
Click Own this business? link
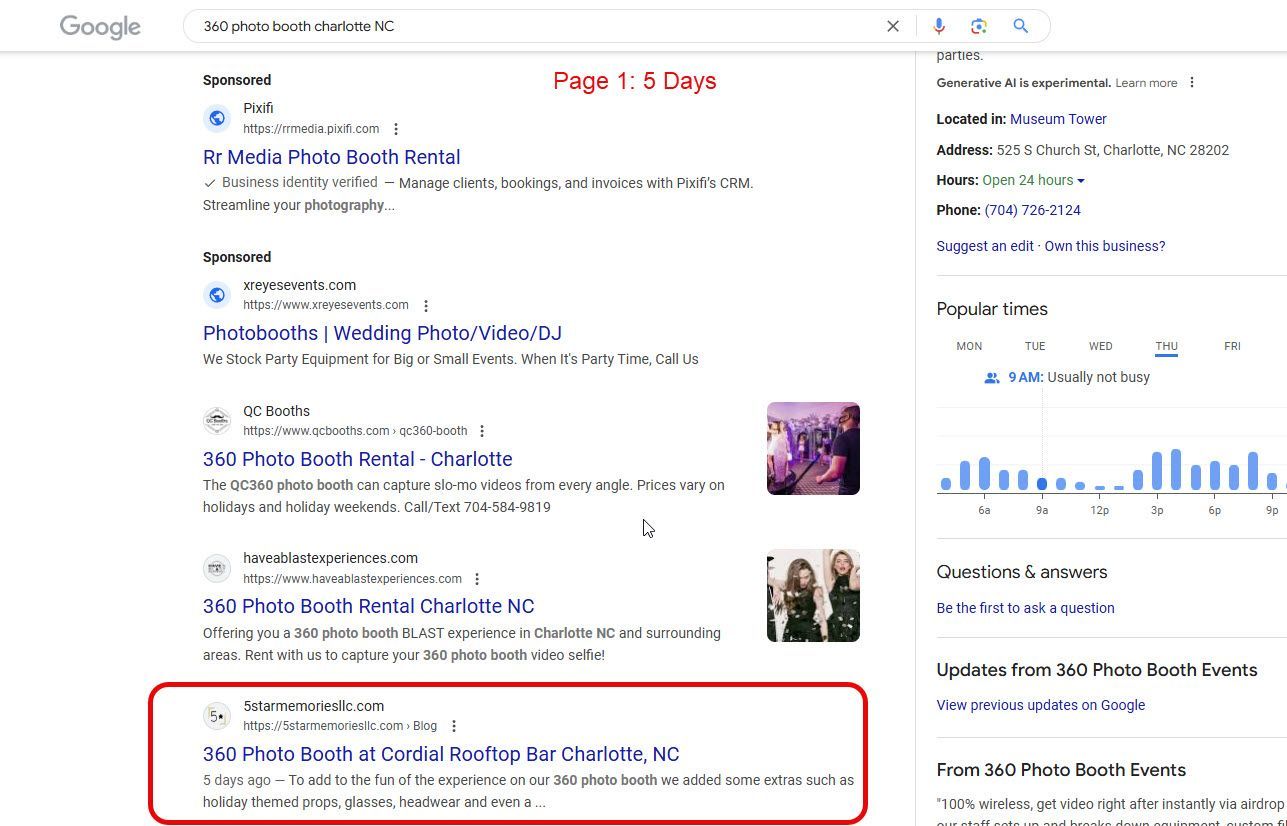coord(1105,246)
